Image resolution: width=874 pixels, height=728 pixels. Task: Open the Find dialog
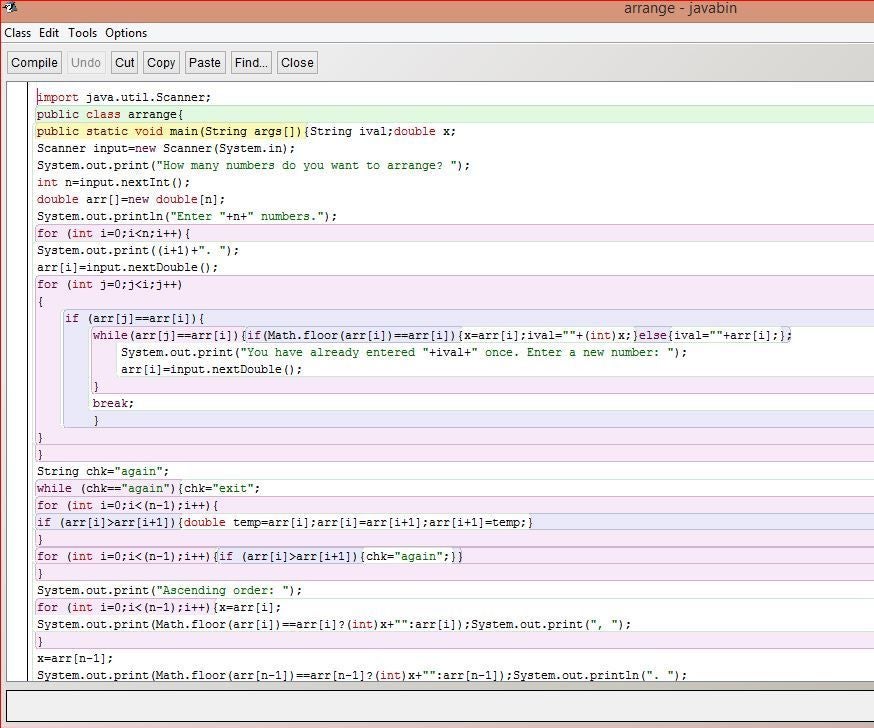coord(250,62)
